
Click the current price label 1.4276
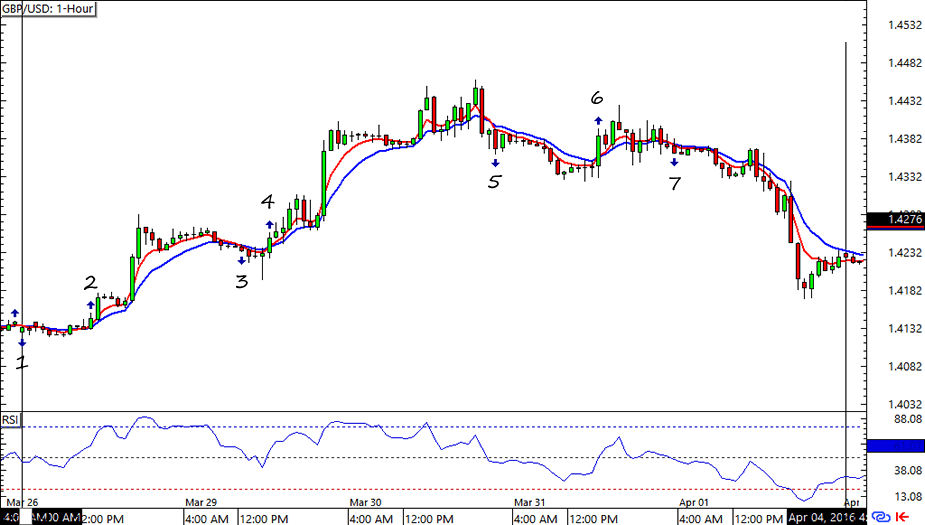[895, 219]
